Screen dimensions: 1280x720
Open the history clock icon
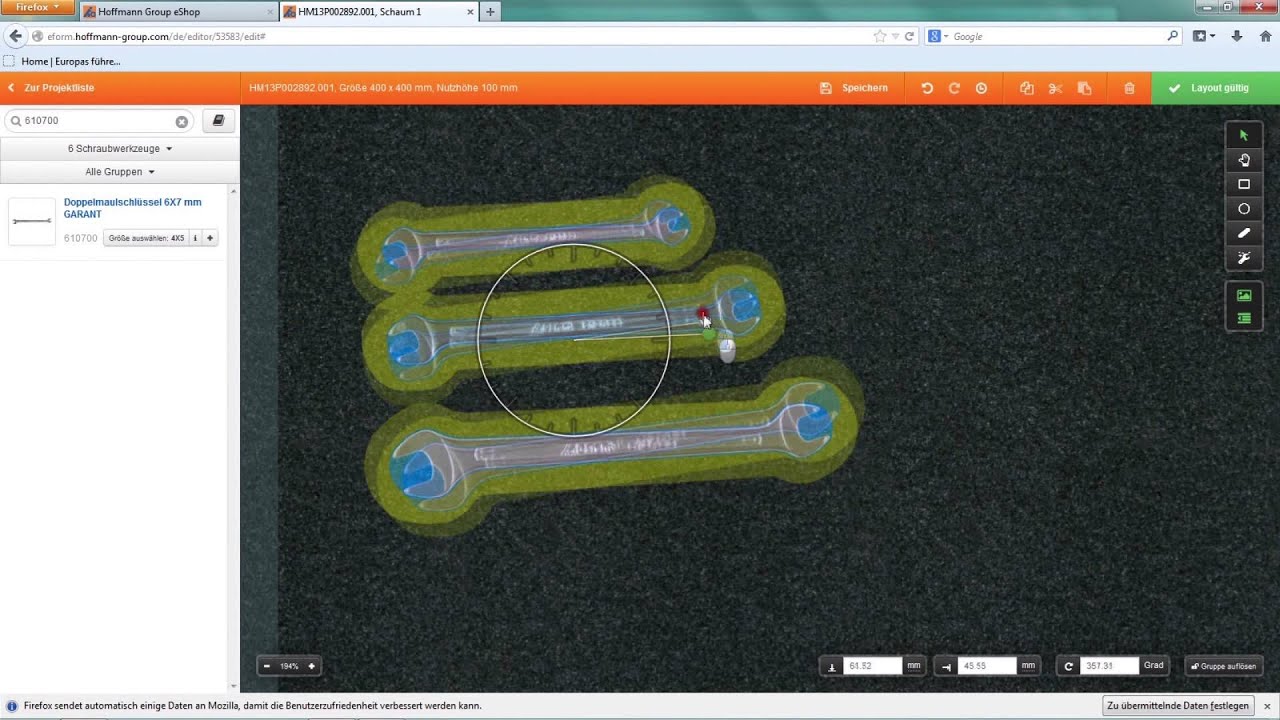pyautogui.click(x=981, y=88)
